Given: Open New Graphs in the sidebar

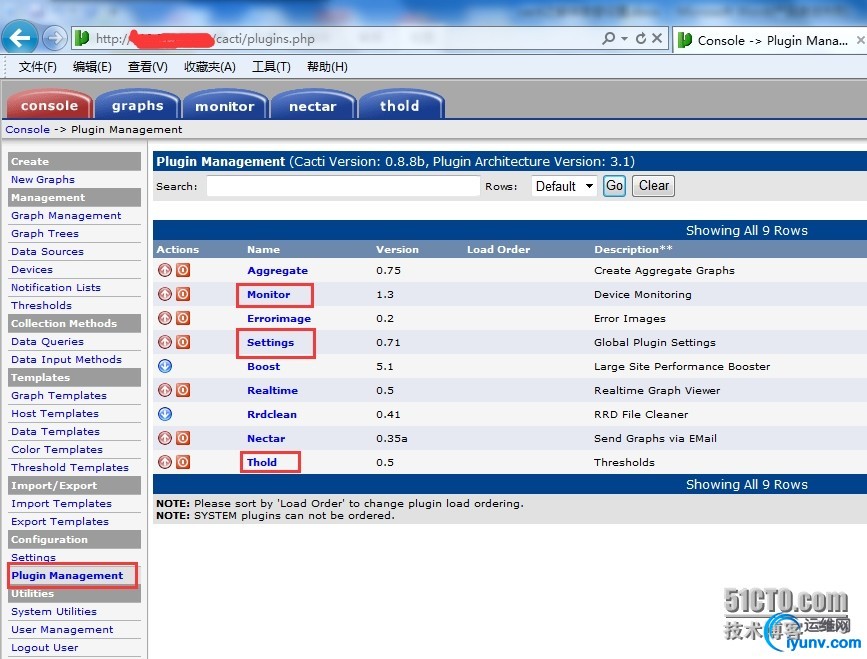Looking at the screenshot, I should pyautogui.click(x=43, y=179).
